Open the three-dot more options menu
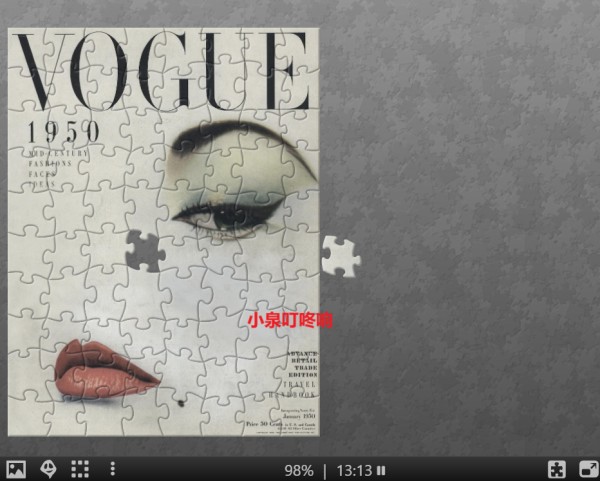This screenshot has height=481, width=600. click(112, 469)
